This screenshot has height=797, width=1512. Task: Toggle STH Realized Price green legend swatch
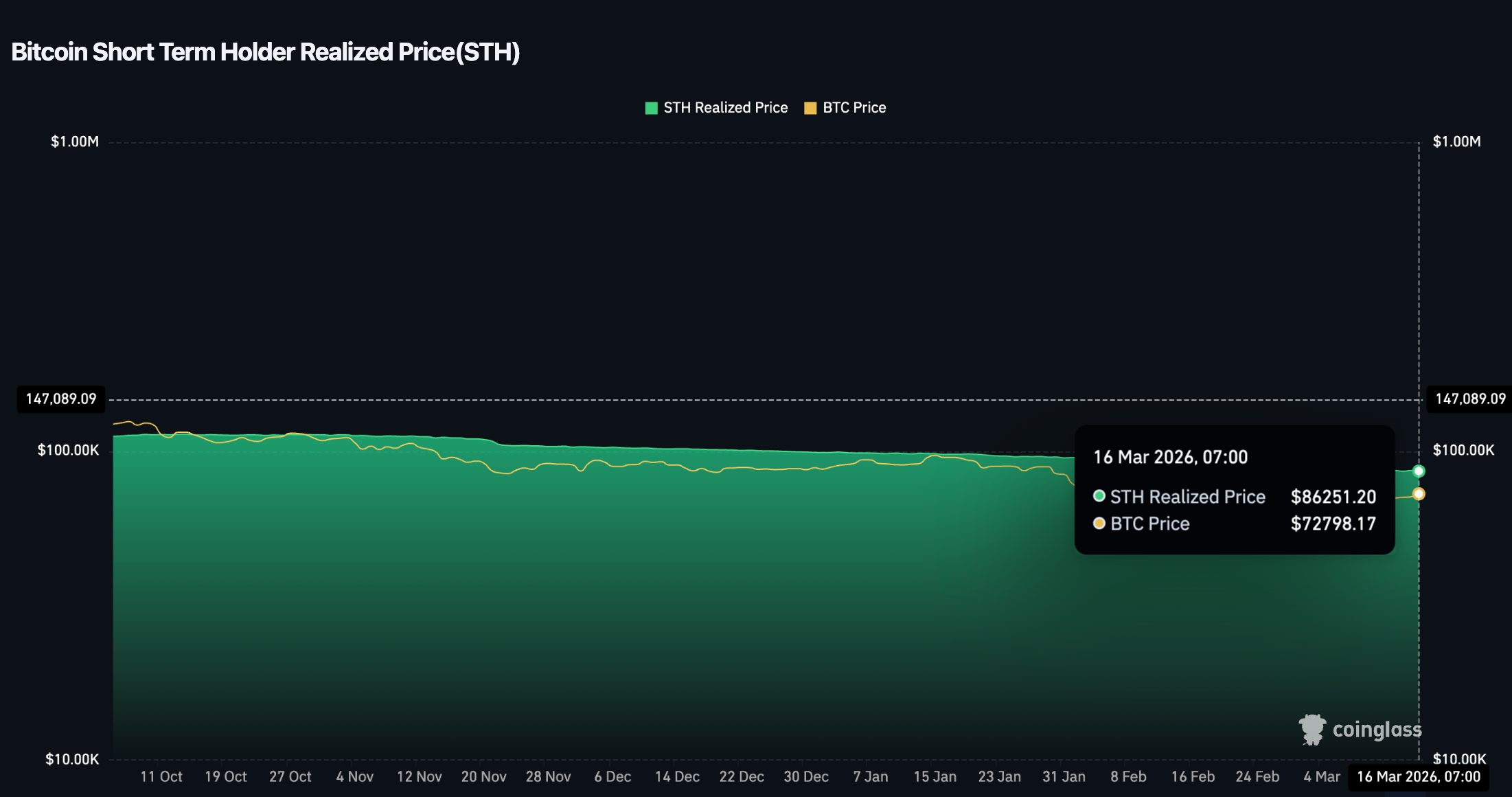651,108
